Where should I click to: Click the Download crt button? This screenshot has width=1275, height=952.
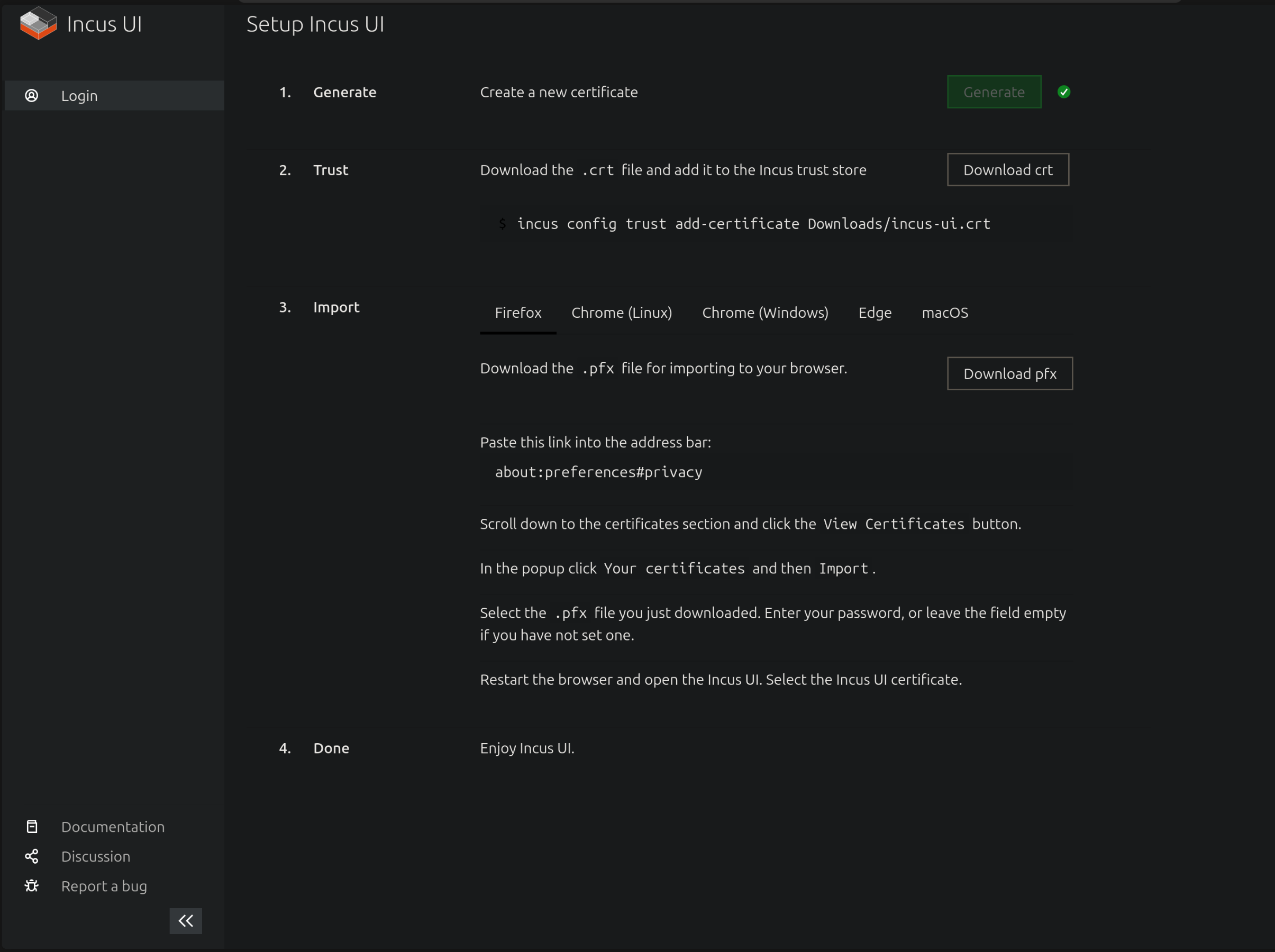[x=1007, y=169]
